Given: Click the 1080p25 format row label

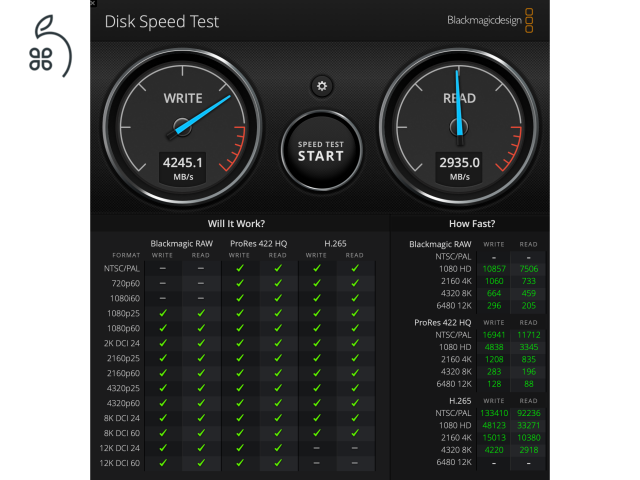Looking at the screenshot, I should tap(123, 313).
